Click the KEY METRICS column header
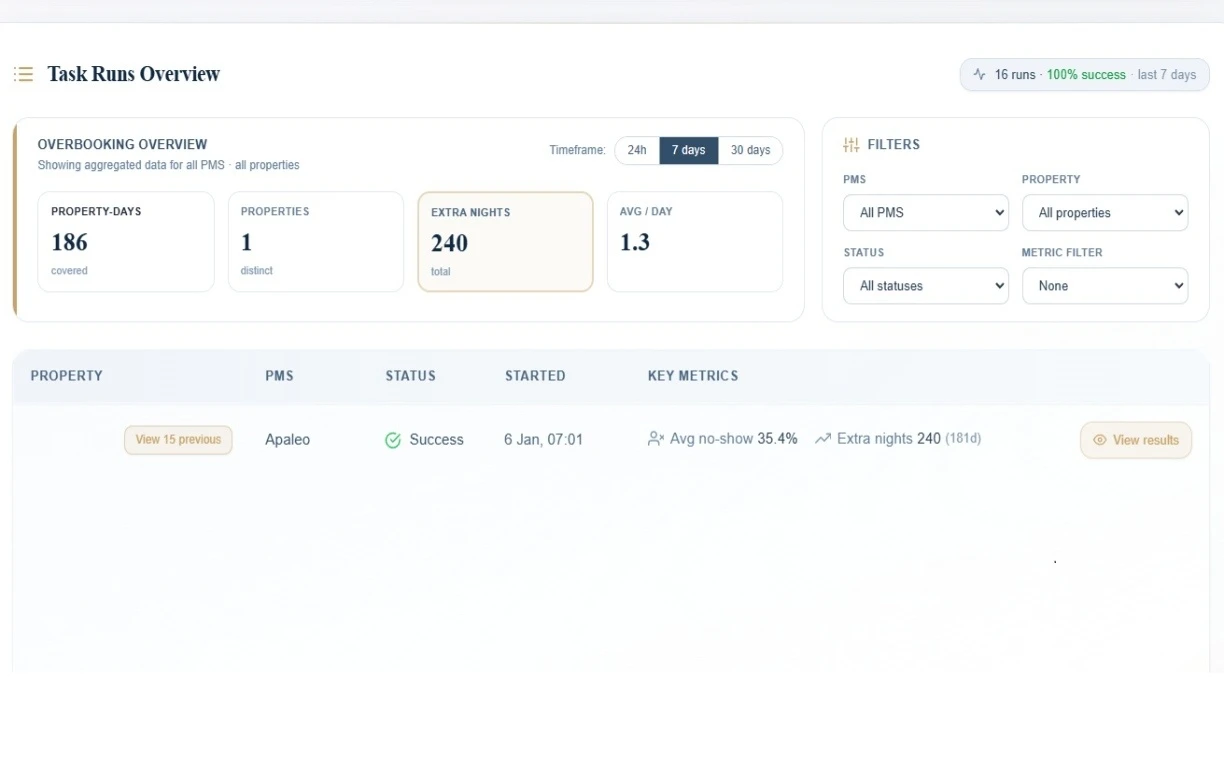Screen dimensions: 1224x768 coord(692,376)
